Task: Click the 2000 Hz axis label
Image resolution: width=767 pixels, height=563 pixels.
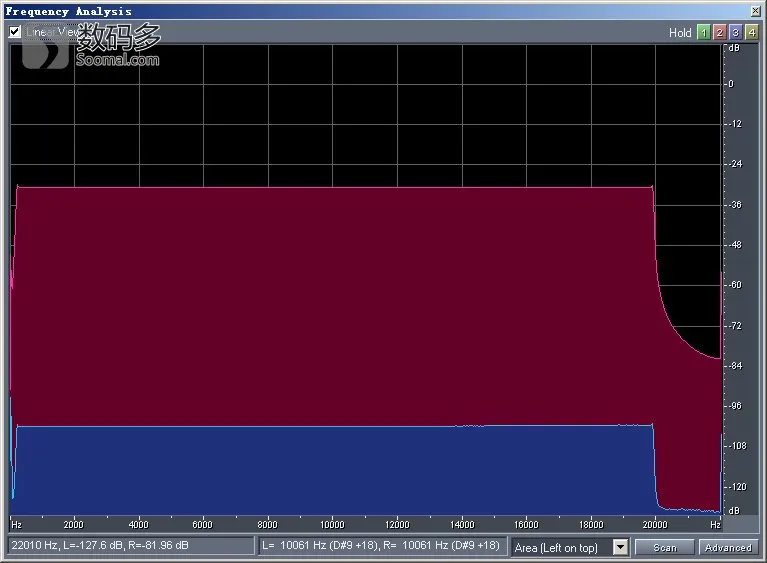Action: (x=73, y=525)
